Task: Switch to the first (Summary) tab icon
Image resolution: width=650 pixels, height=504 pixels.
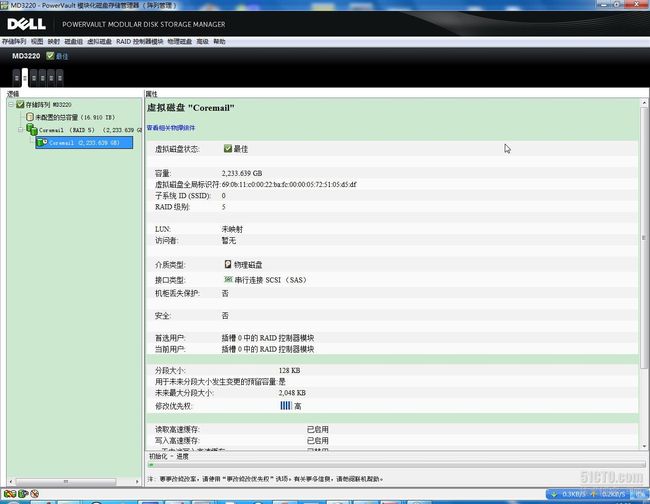Action: pos(17,78)
